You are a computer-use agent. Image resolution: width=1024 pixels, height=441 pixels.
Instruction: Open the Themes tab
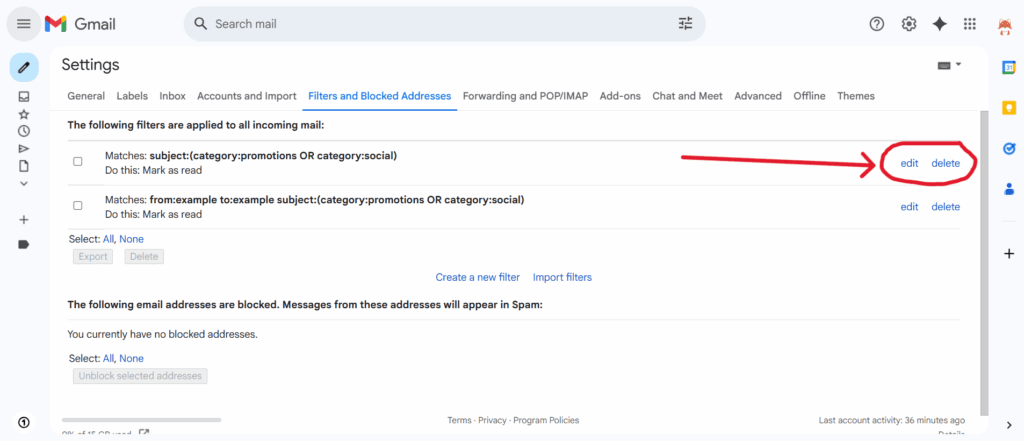pyautogui.click(x=856, y=96)
